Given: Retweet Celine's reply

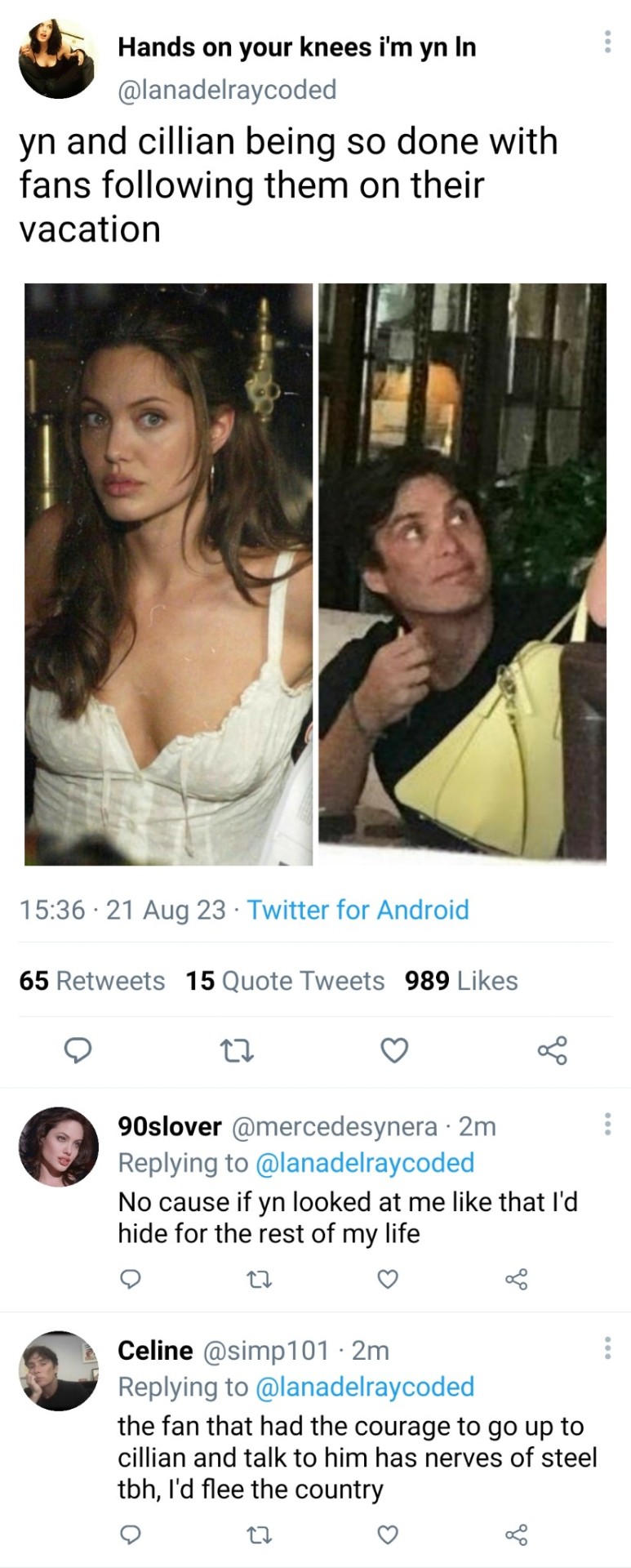Looking at the screenshot, I should (x=260, y=1535).
